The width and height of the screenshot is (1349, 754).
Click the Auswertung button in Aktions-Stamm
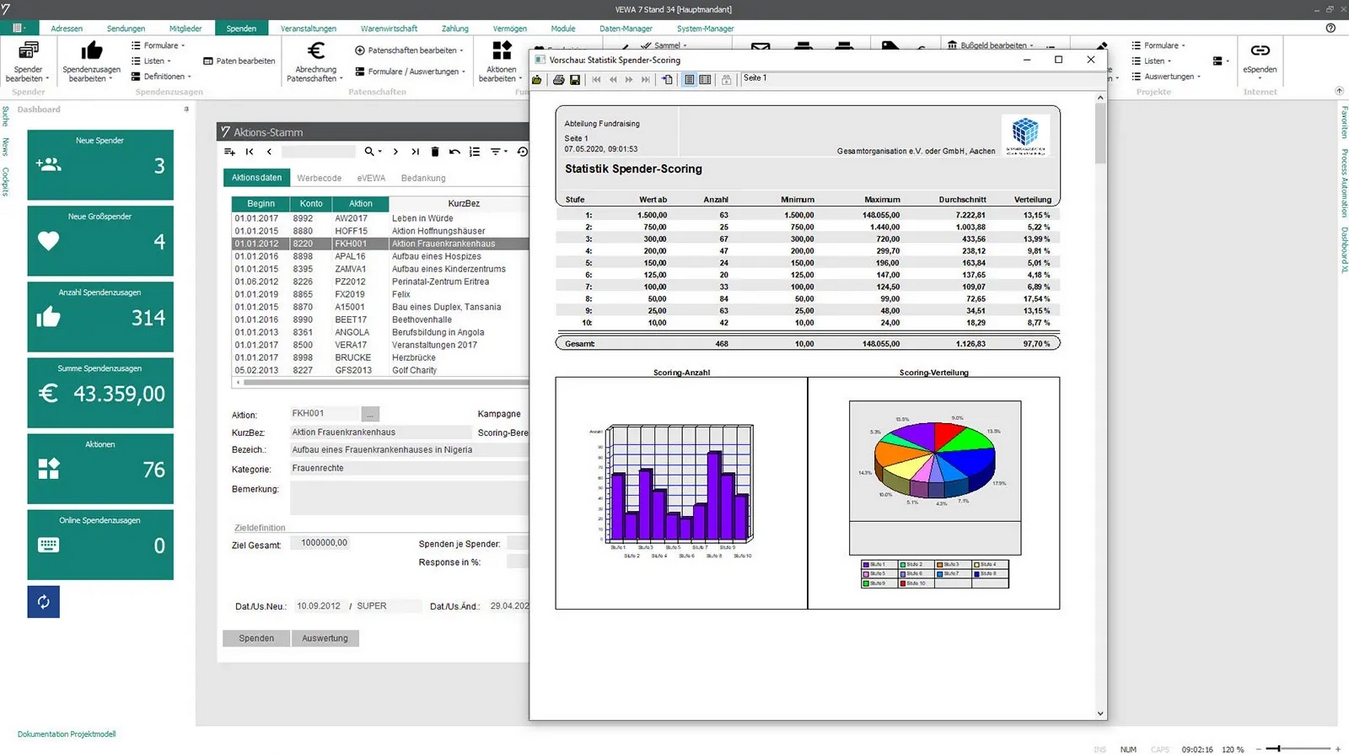325,638
